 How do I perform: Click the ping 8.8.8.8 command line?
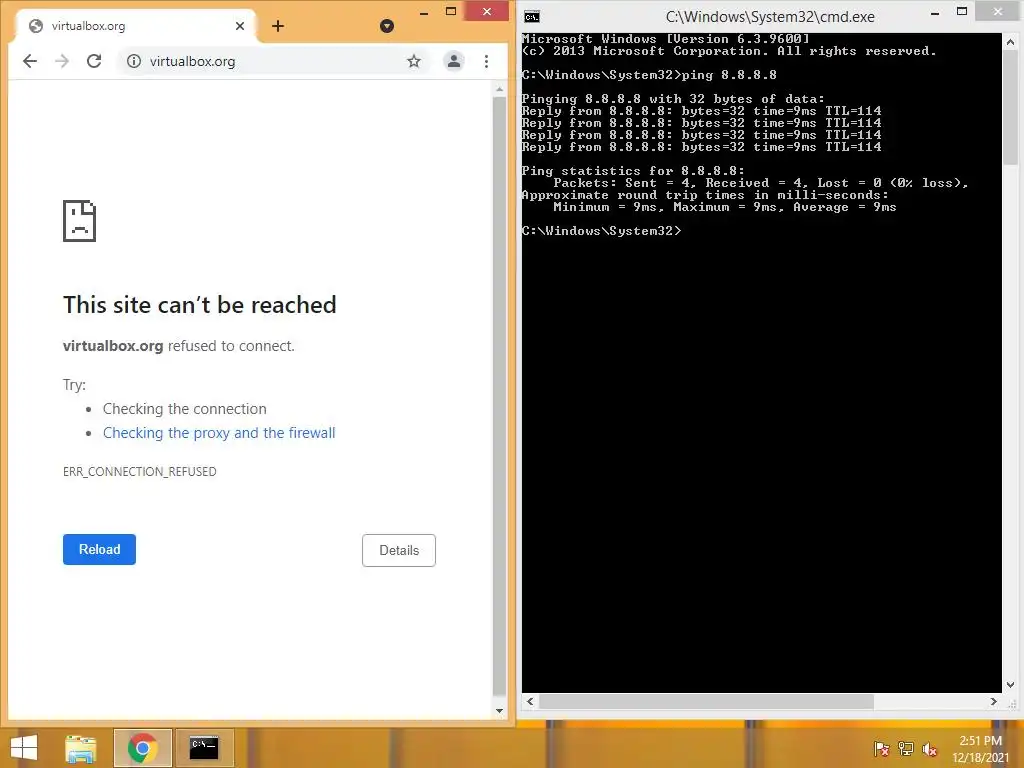tap(649, 75)
